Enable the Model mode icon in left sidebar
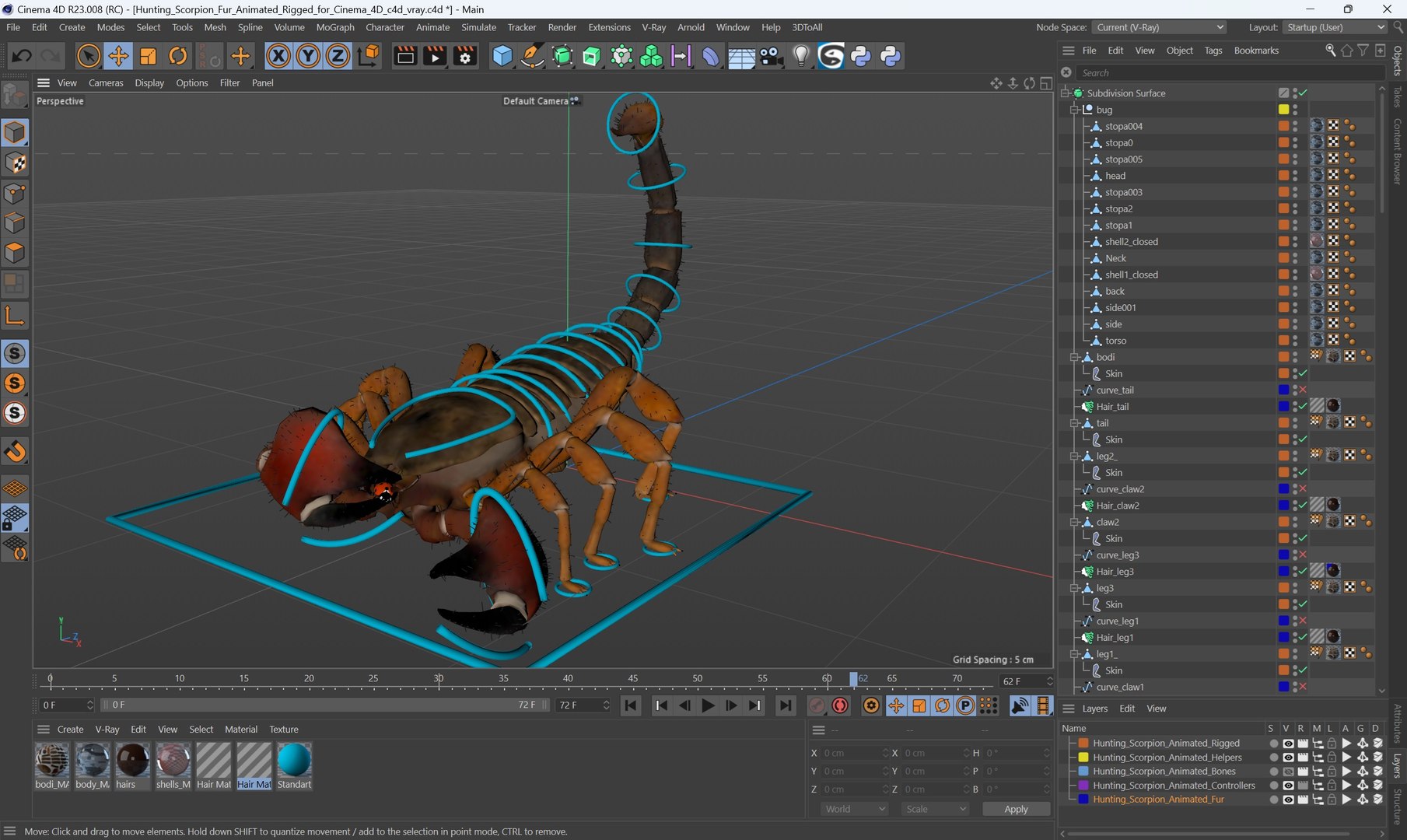Screen dimensions: 1407x840 15,132
